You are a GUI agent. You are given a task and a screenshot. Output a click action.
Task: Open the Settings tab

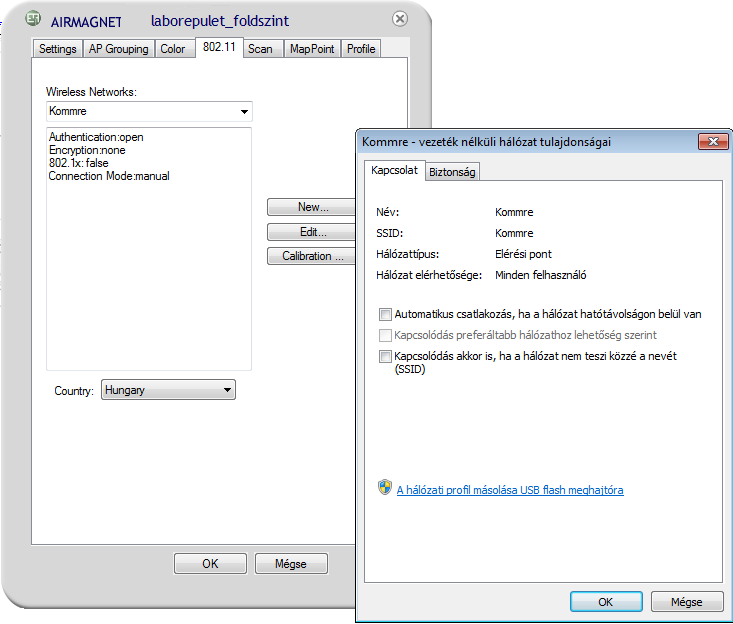click(57, 49)
